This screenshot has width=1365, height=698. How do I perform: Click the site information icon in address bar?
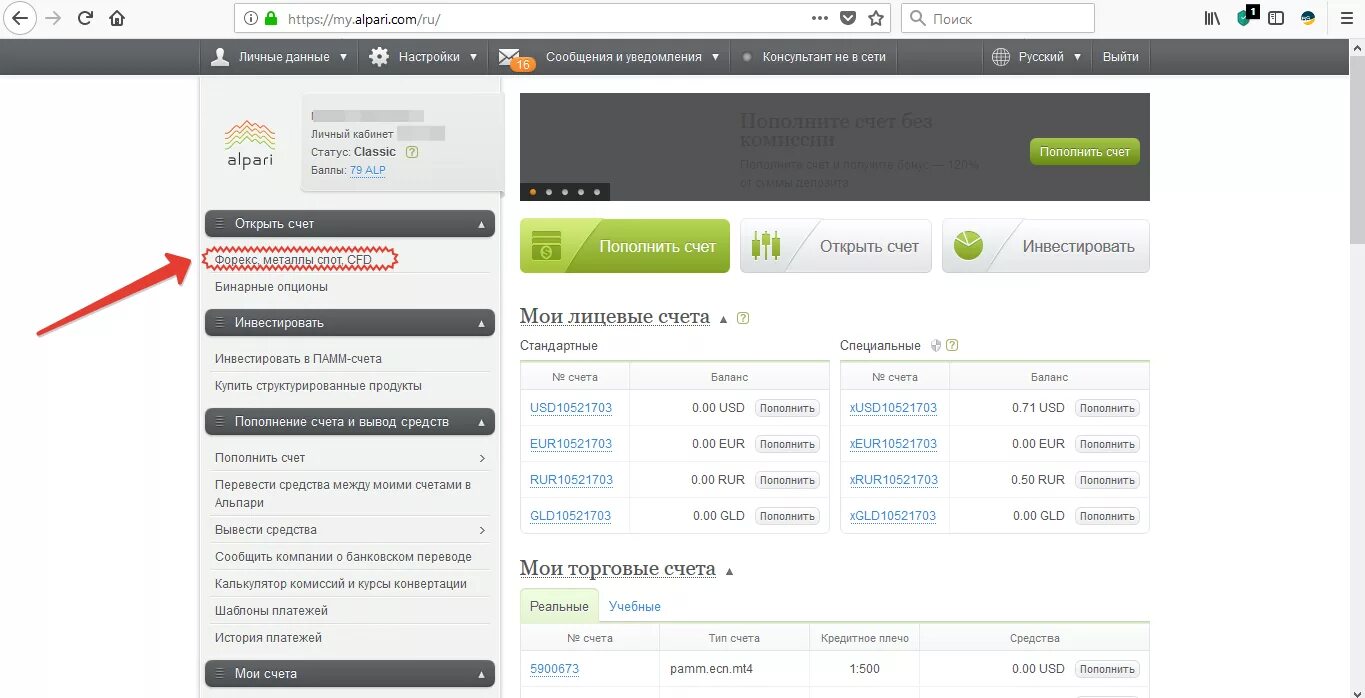251,18
